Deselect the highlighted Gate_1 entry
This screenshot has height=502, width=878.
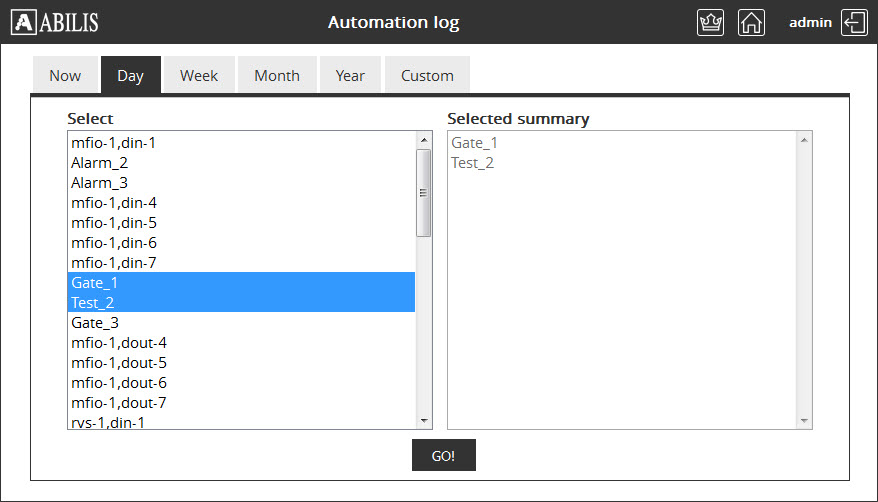pyautogui.click(x=95, y=283)
